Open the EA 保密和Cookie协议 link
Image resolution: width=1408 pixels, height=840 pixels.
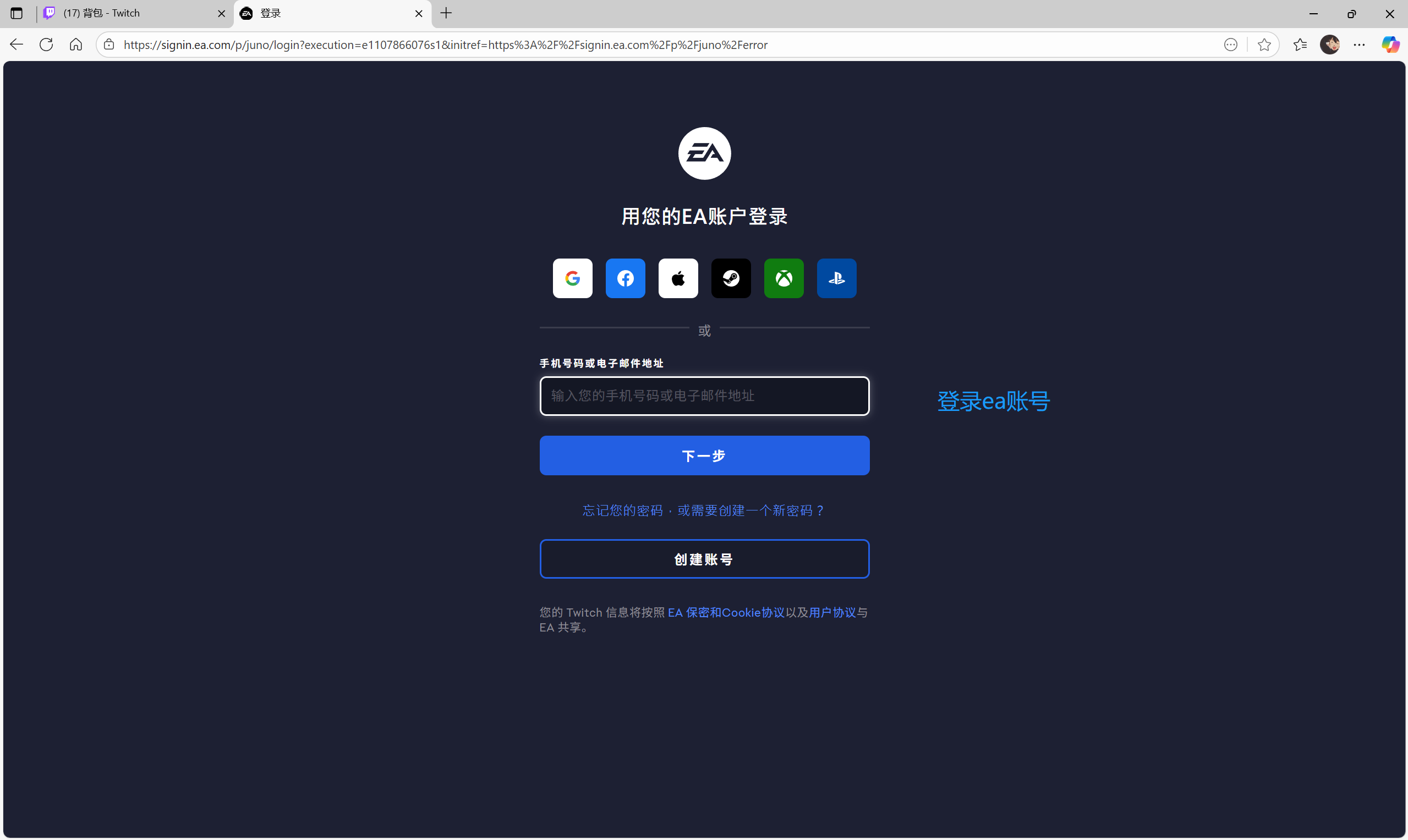(x=726, y=612)
